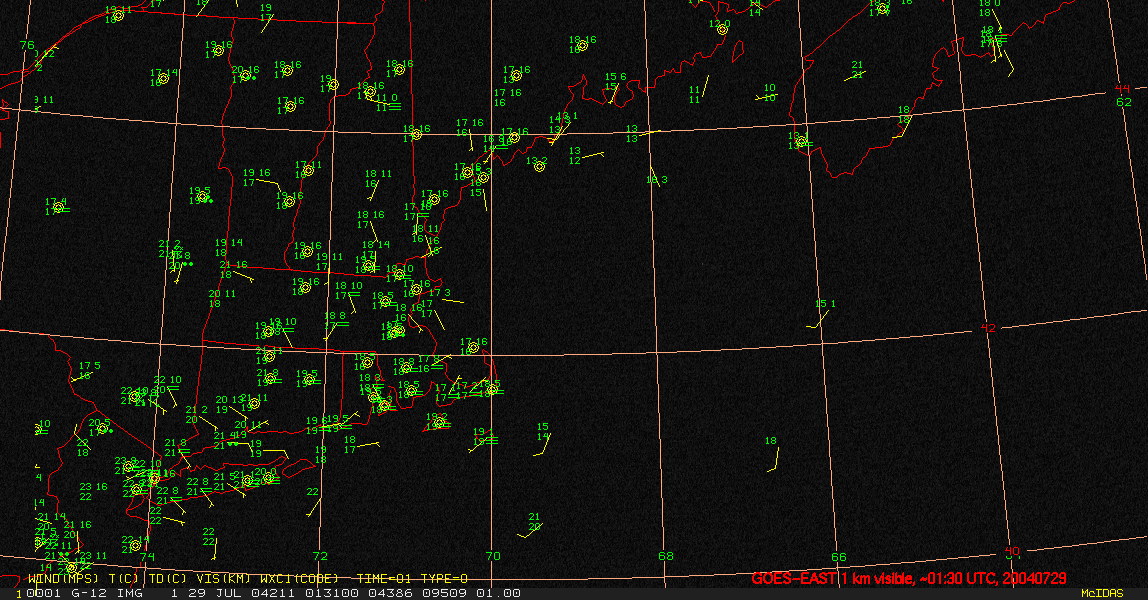Click the TIME=01 legend text

pos(384,579)
